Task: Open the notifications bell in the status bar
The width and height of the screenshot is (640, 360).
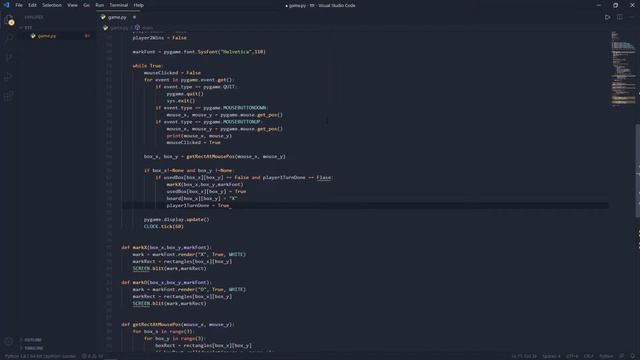Action: (x=632, y=356)
